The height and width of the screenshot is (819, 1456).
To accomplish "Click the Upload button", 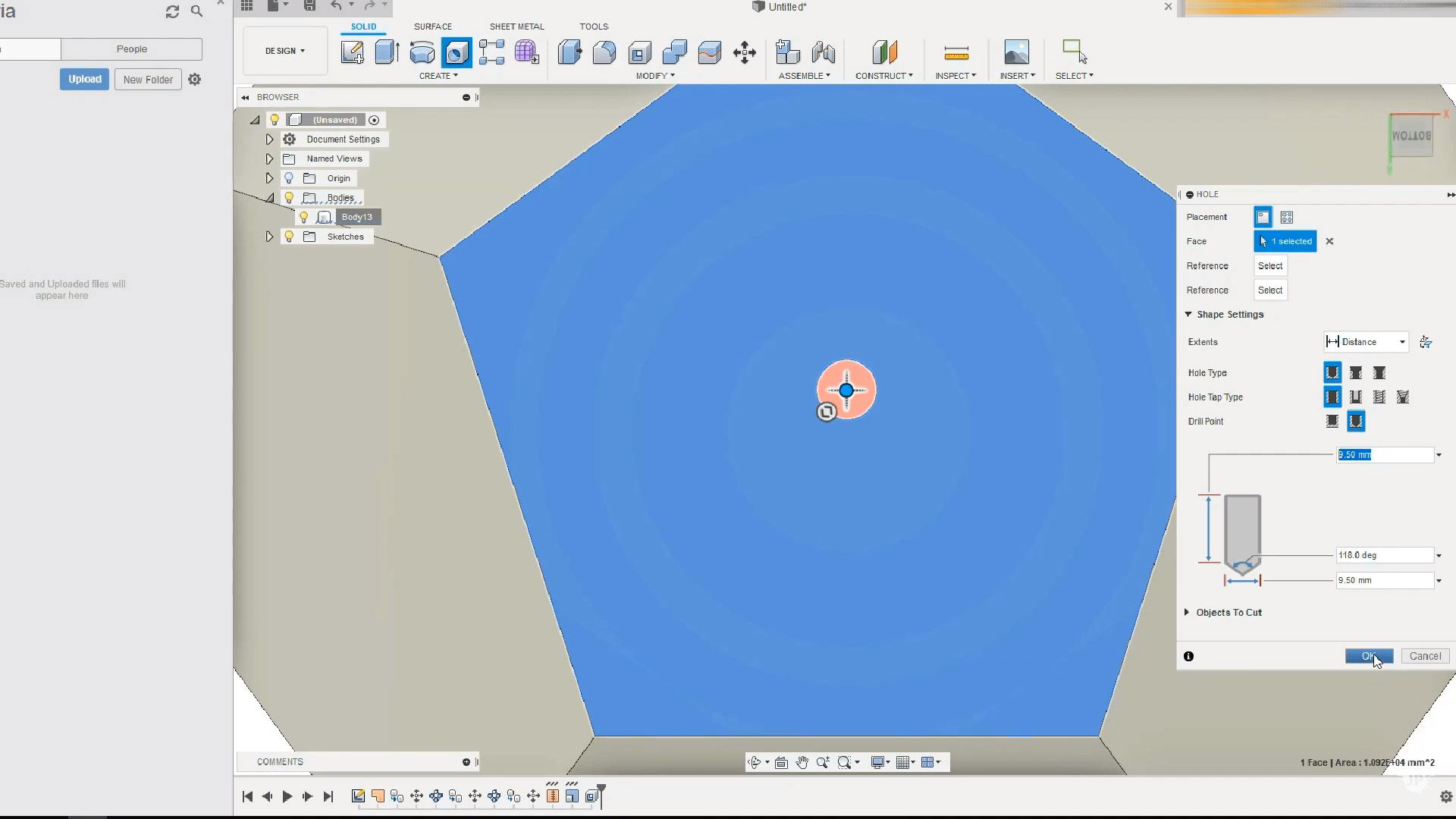I will pos(84,80).
